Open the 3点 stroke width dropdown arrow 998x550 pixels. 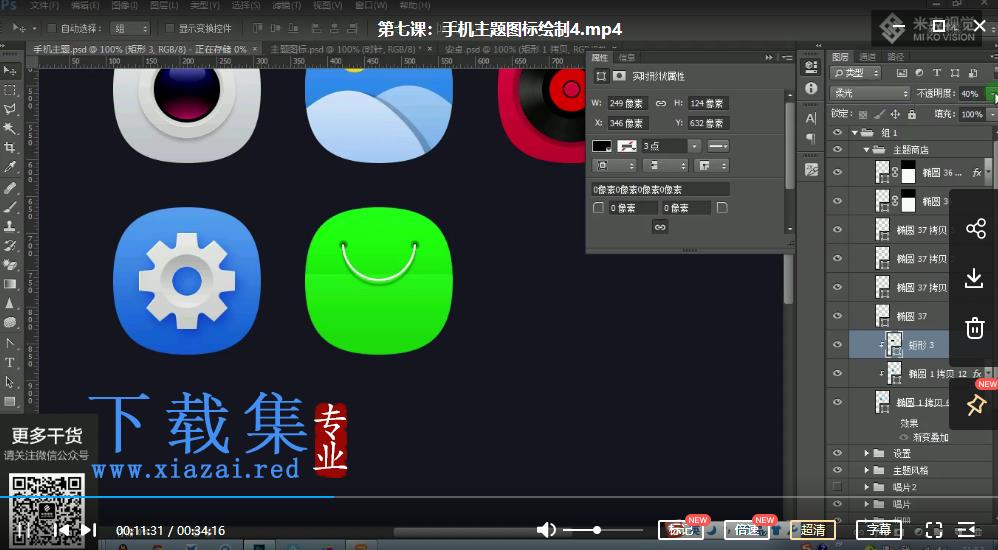[694, 146]
